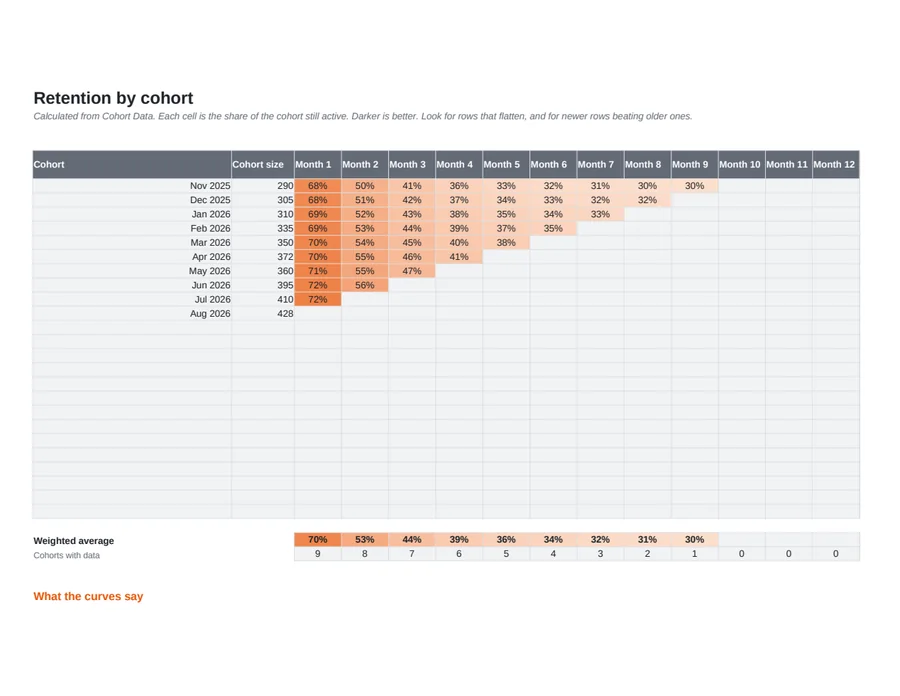The height and width of the screenshot is (696, 900).
Task: Click the 'Weighted average' row label
Action: 73,541
